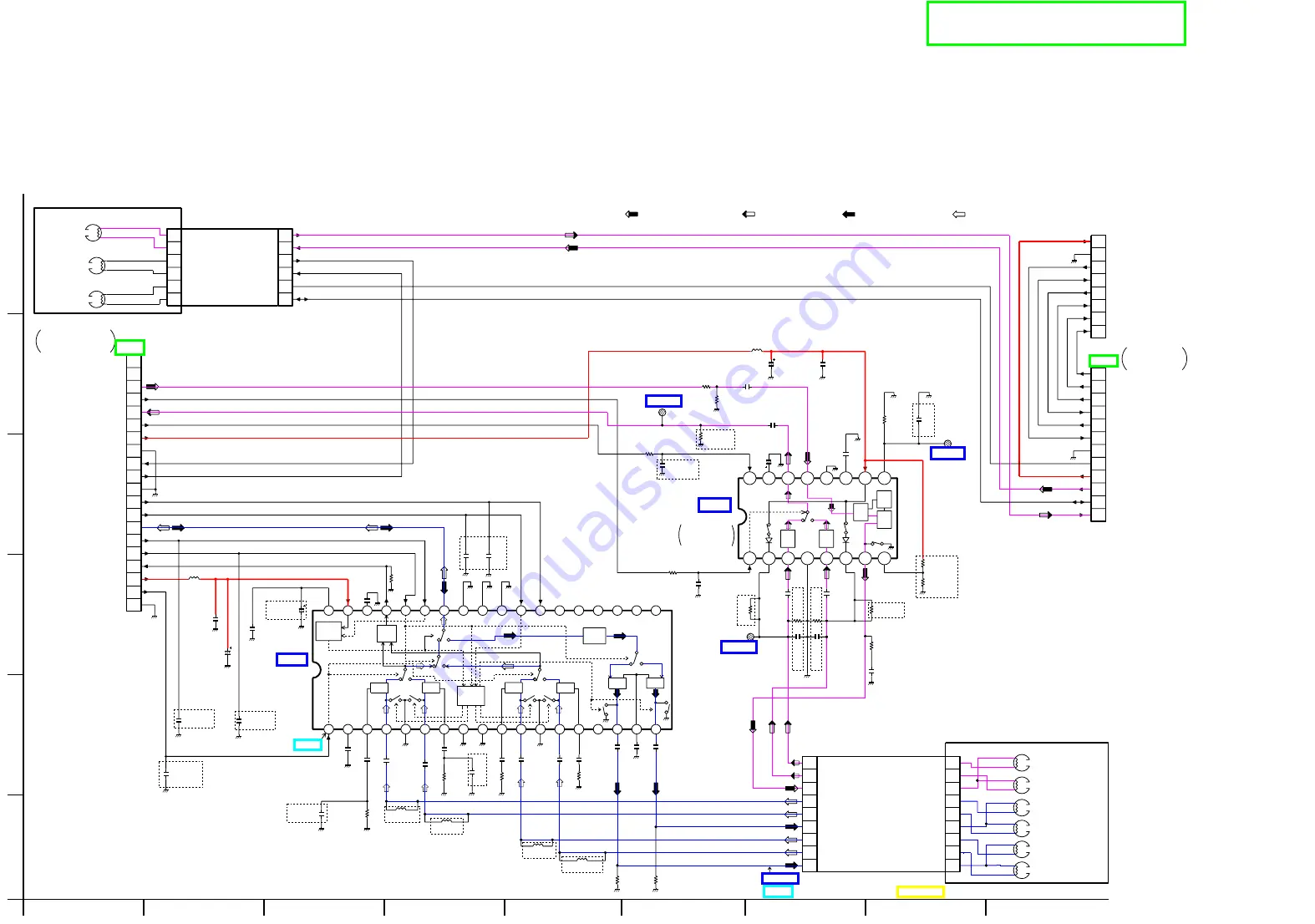This screenshot has height=924, width=1315.
Task: Click the topmost round head symbol in bottom-right block
Action: coord(1021,762)
